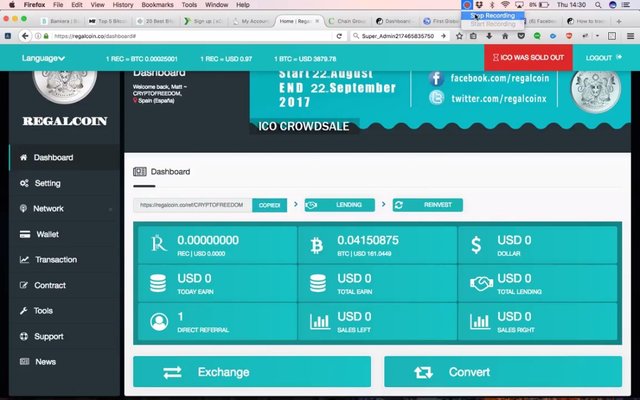Click the Exchange button
The height and width of the screenshot is (400, 640).
[x=252, y=372]
